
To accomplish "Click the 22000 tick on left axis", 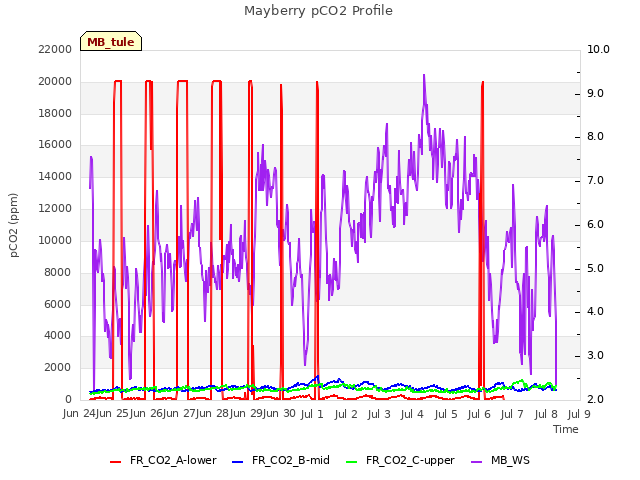I will [x=55, y=49].
